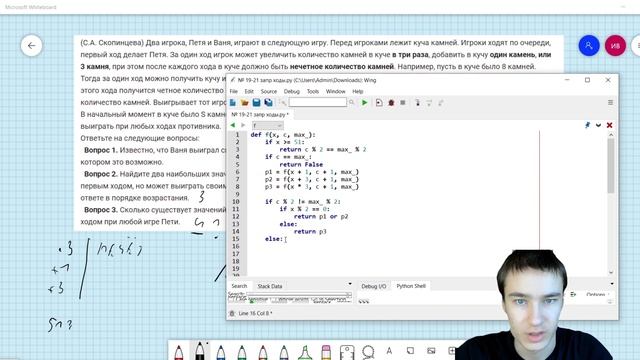Open the Tools menu in Wing

click(313, 91)
